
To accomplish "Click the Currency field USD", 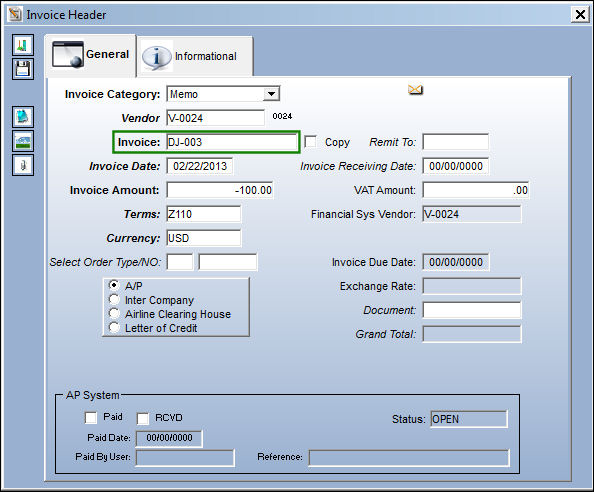I will (203, 238).
